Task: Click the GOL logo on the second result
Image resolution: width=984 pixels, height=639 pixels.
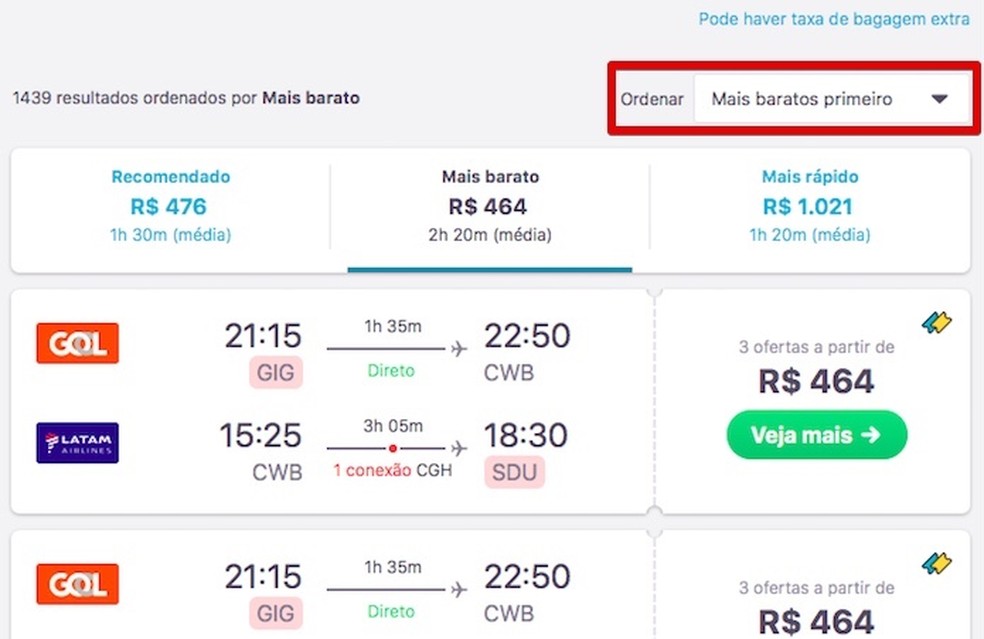Action: pyautogui.click(x=77, y=584)
